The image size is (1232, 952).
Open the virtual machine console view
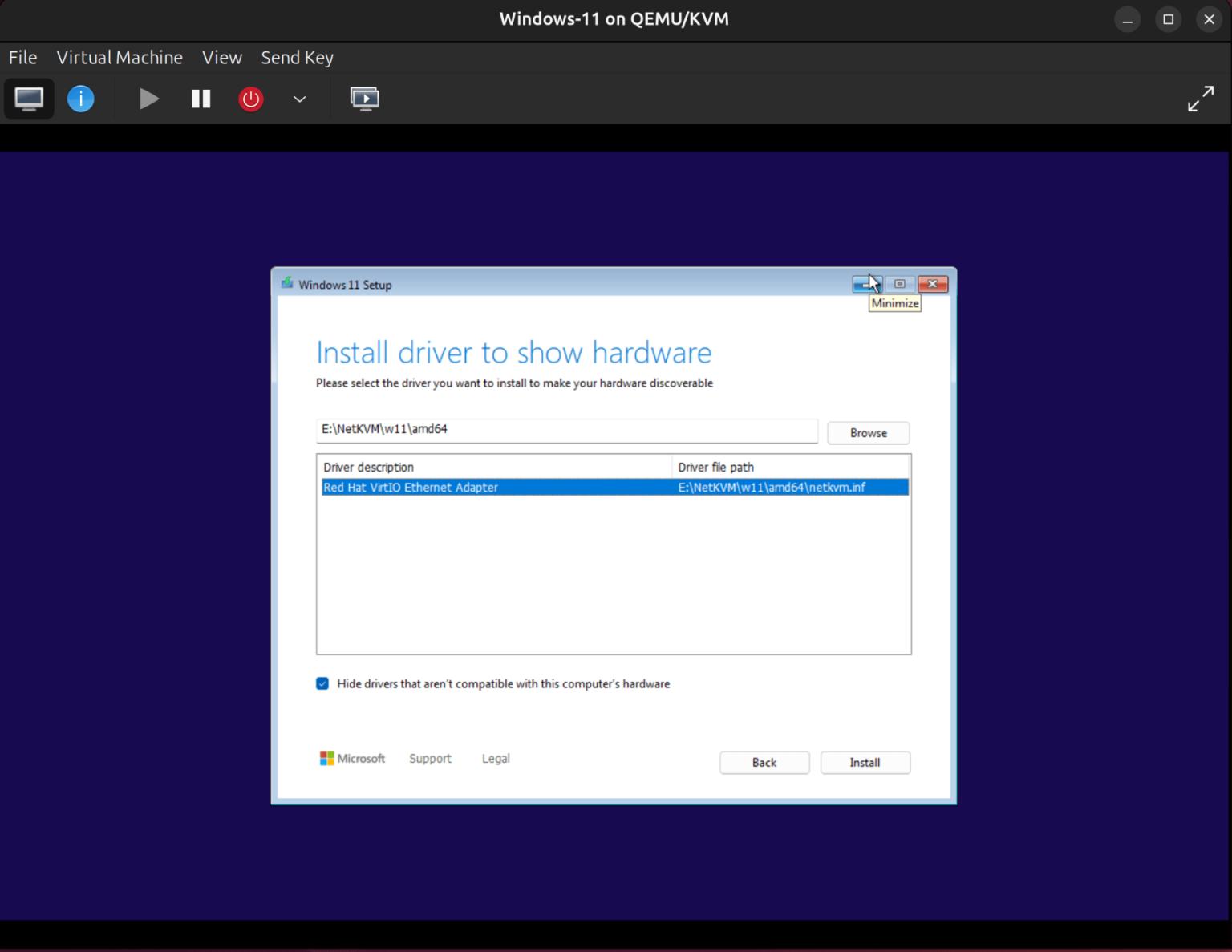point(29,98)
